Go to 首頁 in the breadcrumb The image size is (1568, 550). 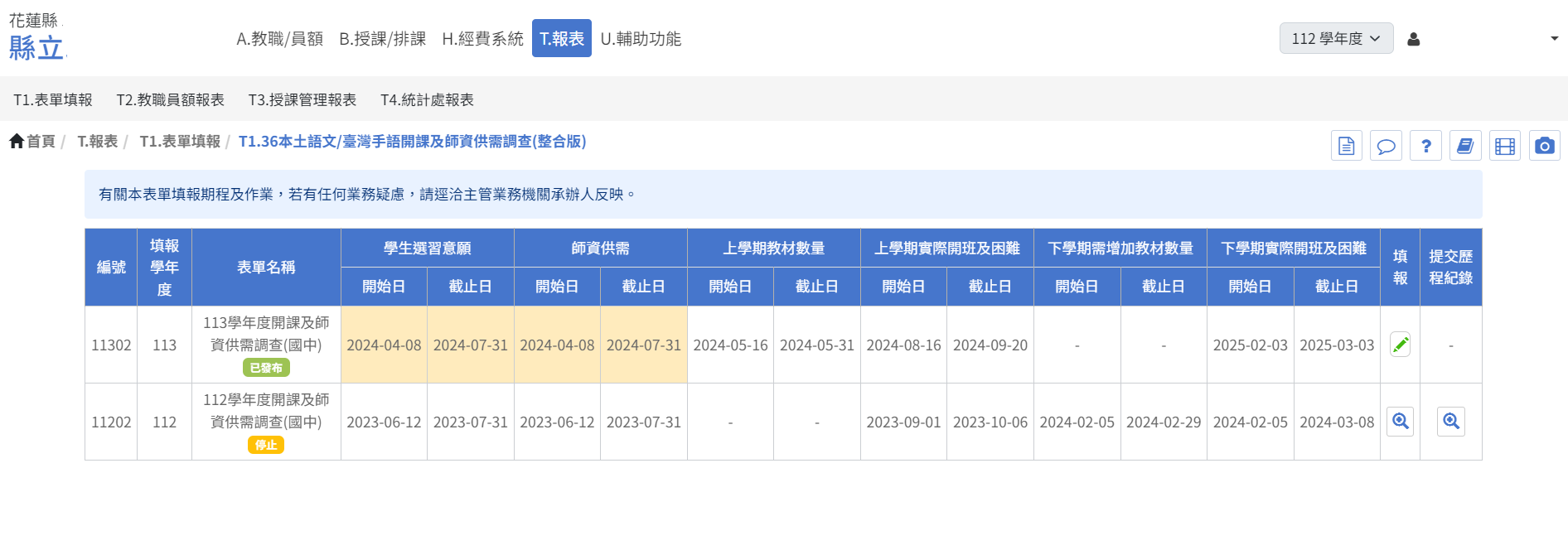33,142
